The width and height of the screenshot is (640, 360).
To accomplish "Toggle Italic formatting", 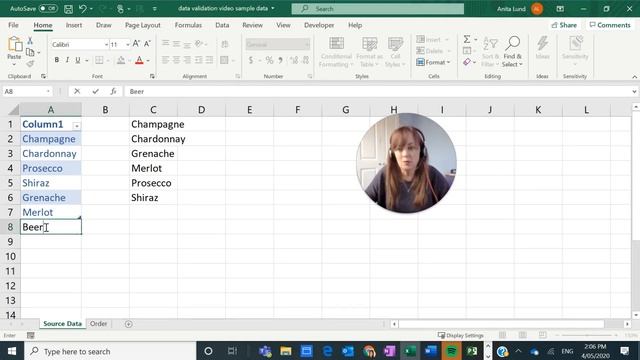I will [67, 60].
